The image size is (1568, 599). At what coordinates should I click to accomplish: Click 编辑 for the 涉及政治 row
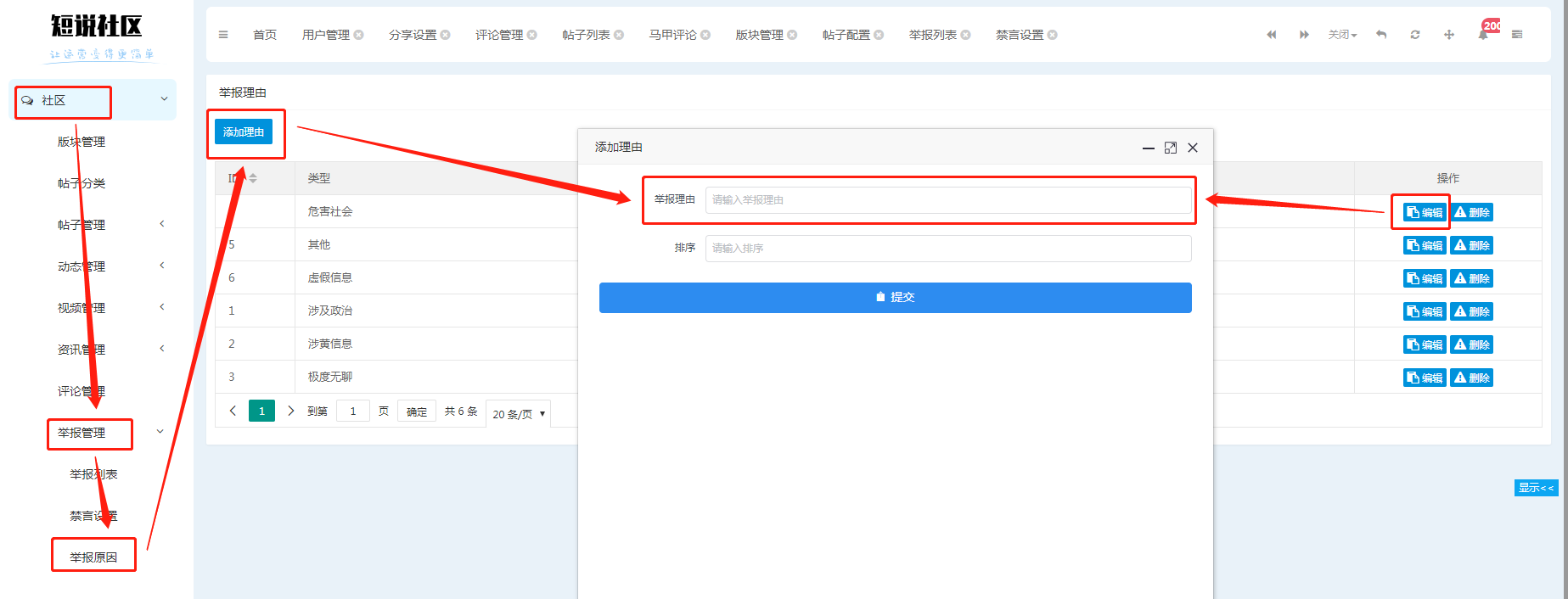coord(1425,311)
